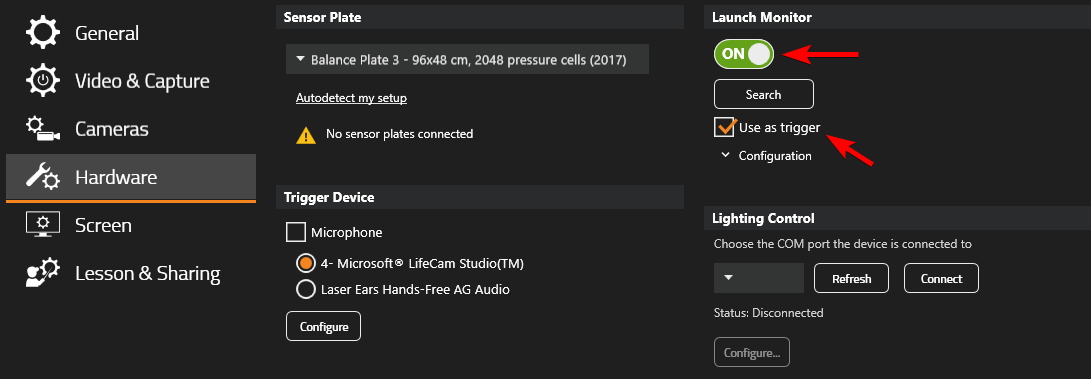Click the Lighting Control Refresh button

852,278
